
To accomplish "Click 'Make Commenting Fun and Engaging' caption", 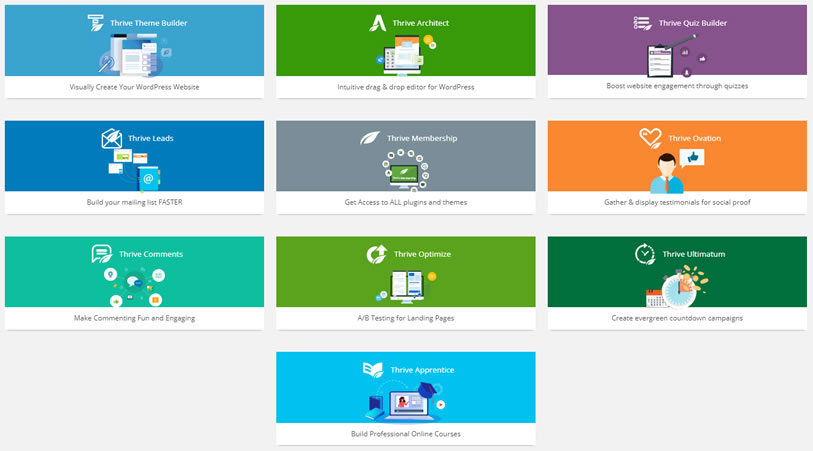I will point(134,318).
